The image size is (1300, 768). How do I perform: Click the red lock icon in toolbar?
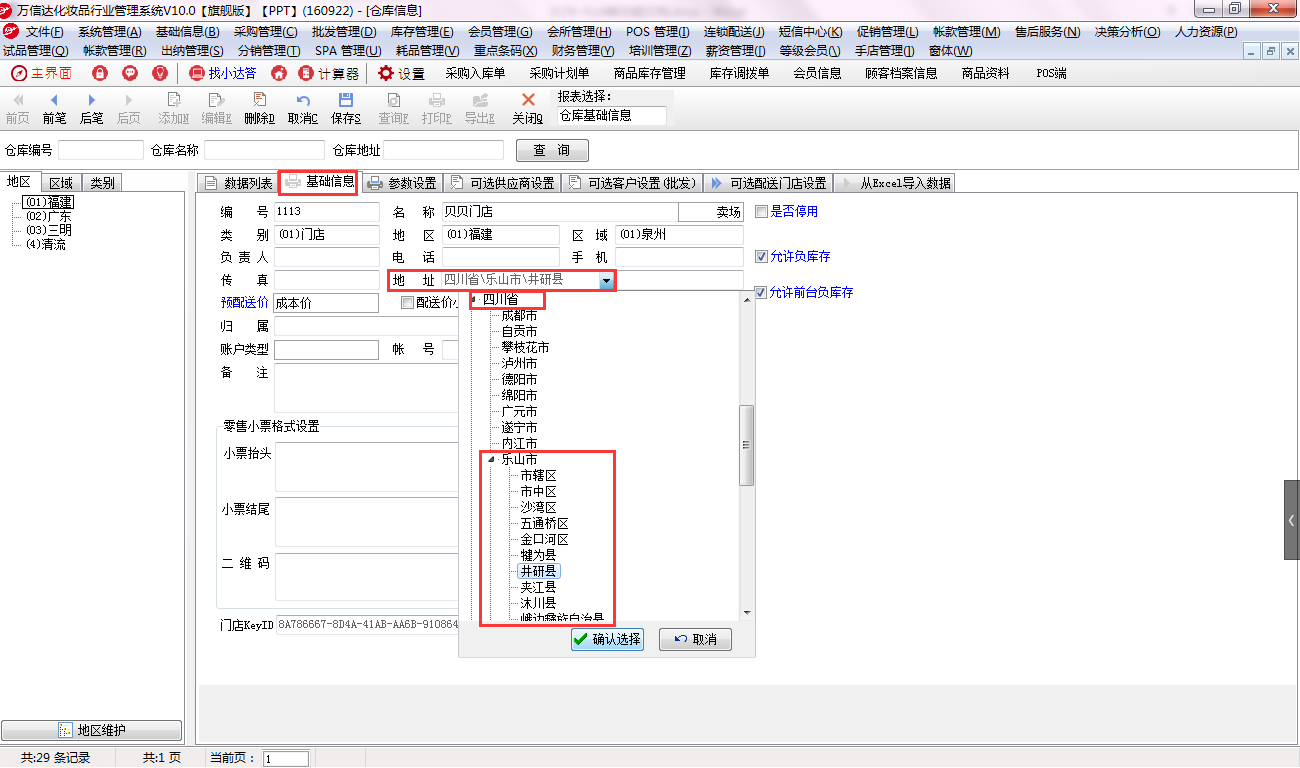click(x=100, y=73)
